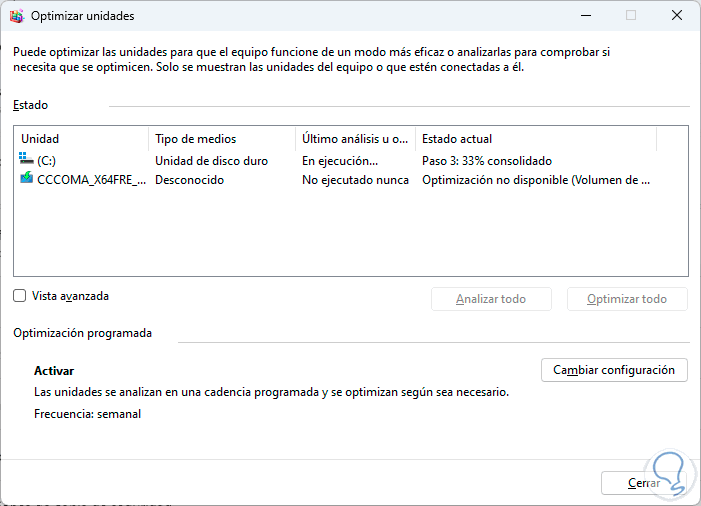Enable the Vista avanzada checkbox
The height and width of the screenshot is (506, 701).
point(21,296)
